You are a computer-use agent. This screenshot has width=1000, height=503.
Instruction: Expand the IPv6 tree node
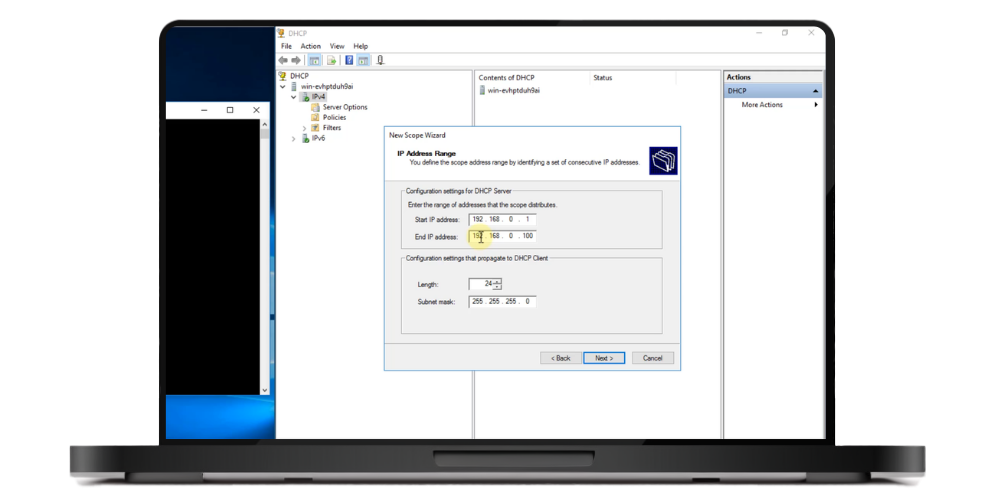[x=293, y=138]
